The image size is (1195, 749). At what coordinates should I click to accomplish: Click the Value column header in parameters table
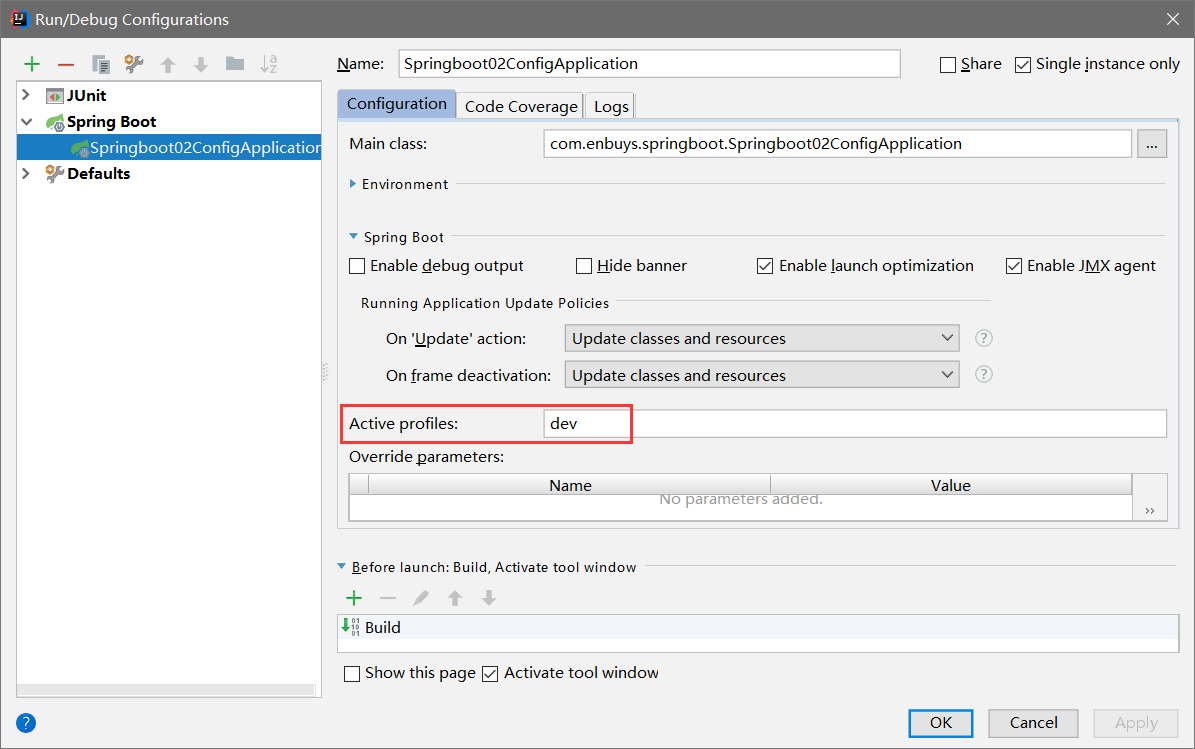coord(950,485)
